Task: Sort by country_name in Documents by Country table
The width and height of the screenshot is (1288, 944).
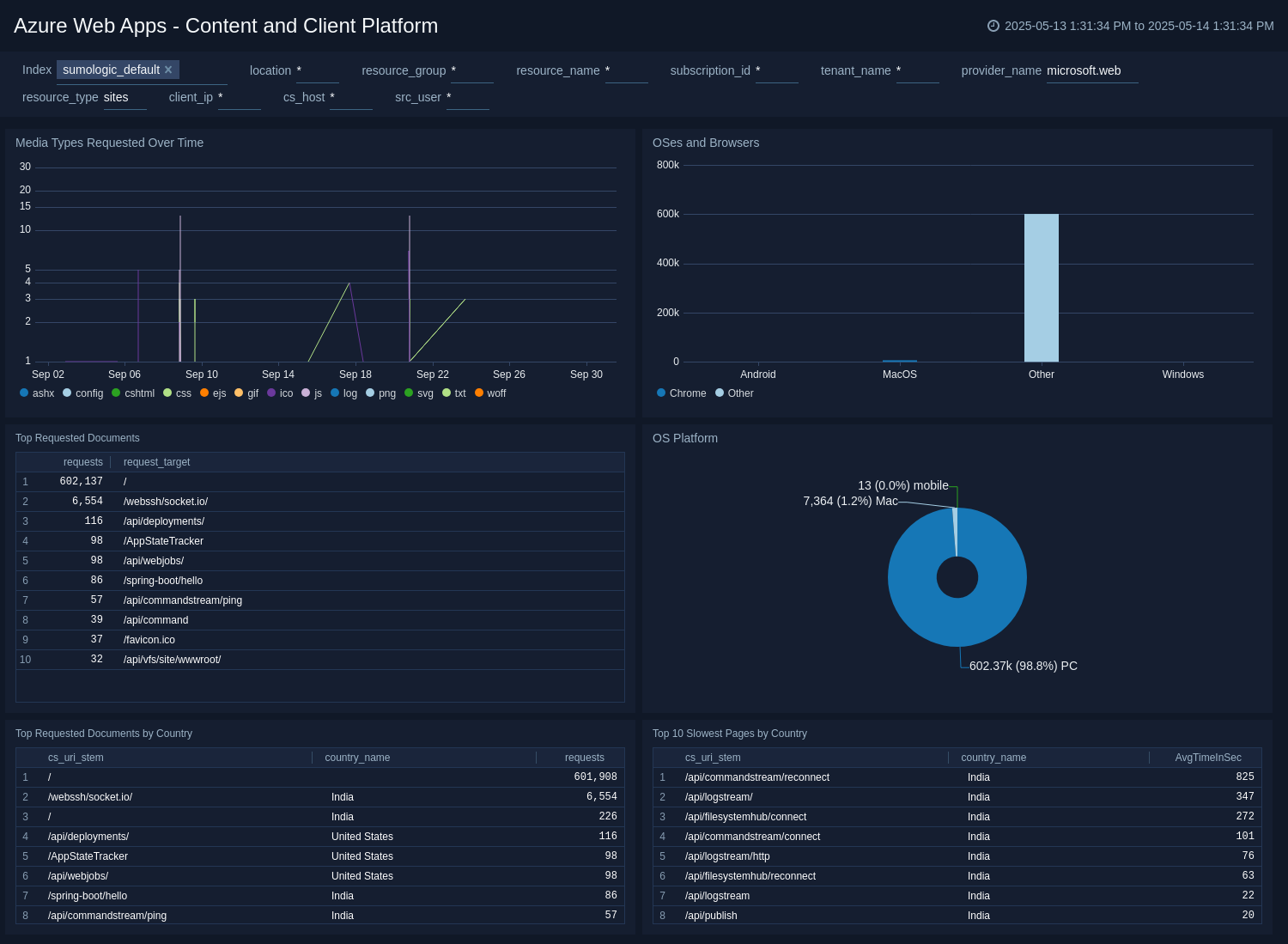Action: (357, 758)
